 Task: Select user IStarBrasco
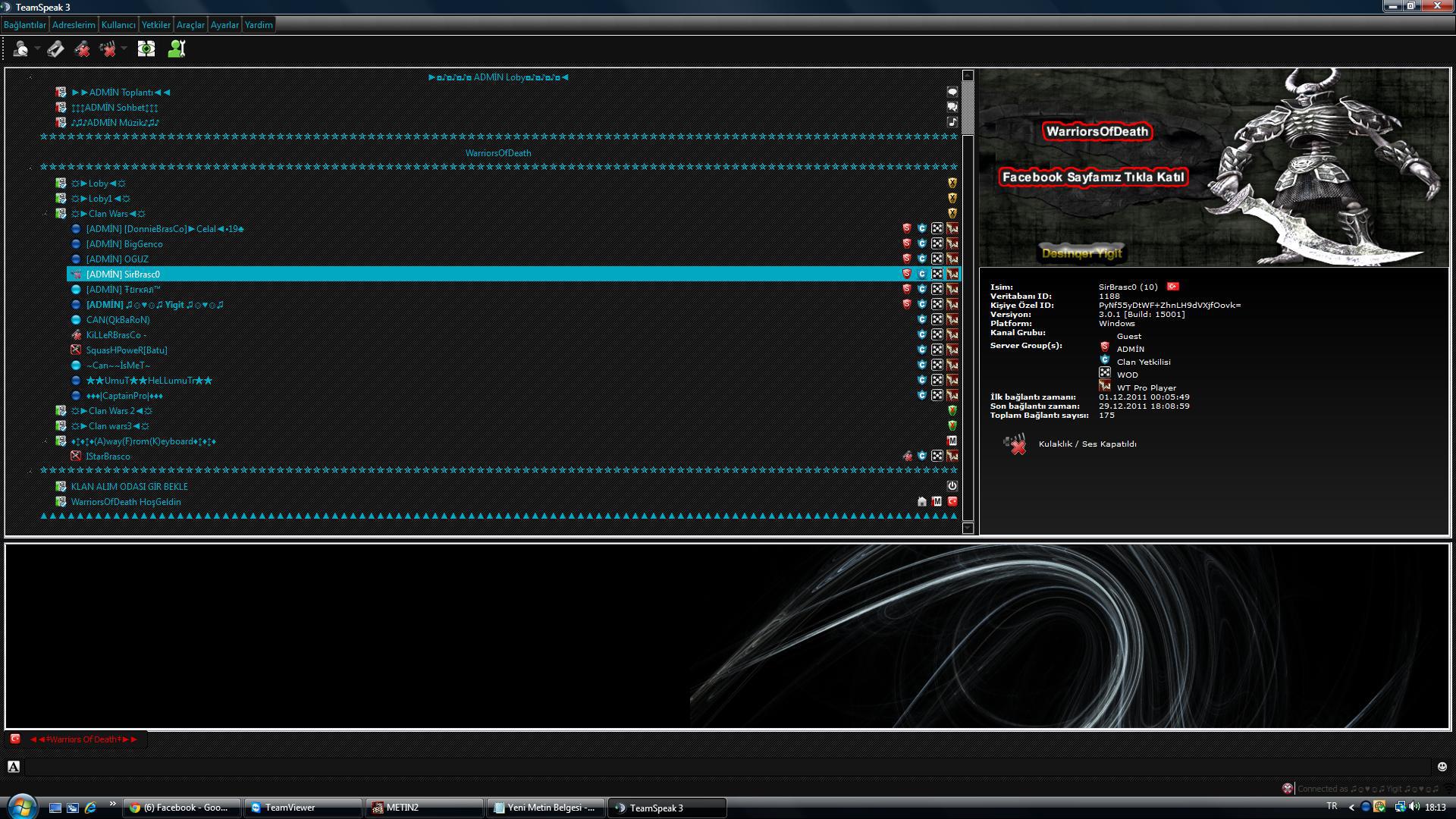pyautogui.click(x=108, y=457)
